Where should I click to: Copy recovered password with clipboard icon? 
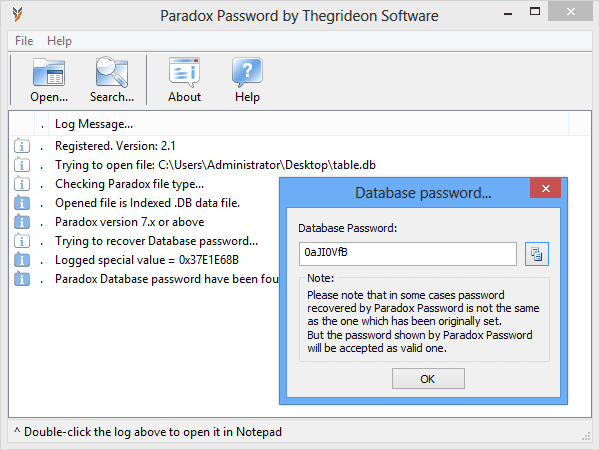(x=536, y=254)
